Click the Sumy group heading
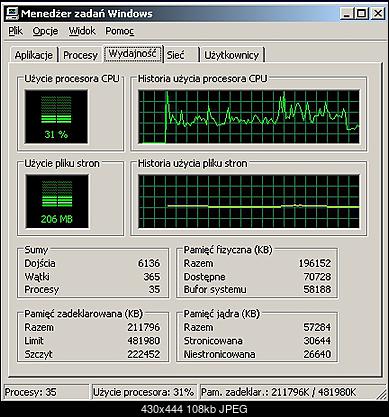This screenshot has width=389, height=417. click(36, 250)
